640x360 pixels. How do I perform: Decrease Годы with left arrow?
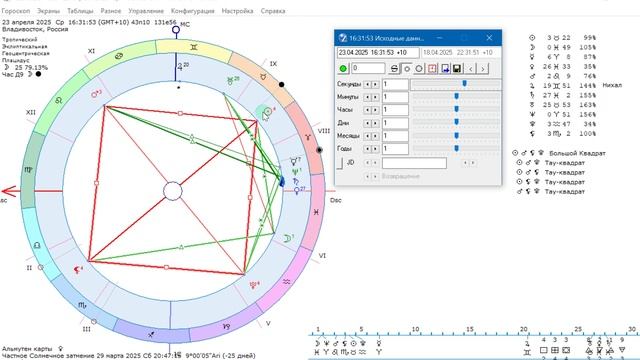pyautogui.click(x=367, y=149)
